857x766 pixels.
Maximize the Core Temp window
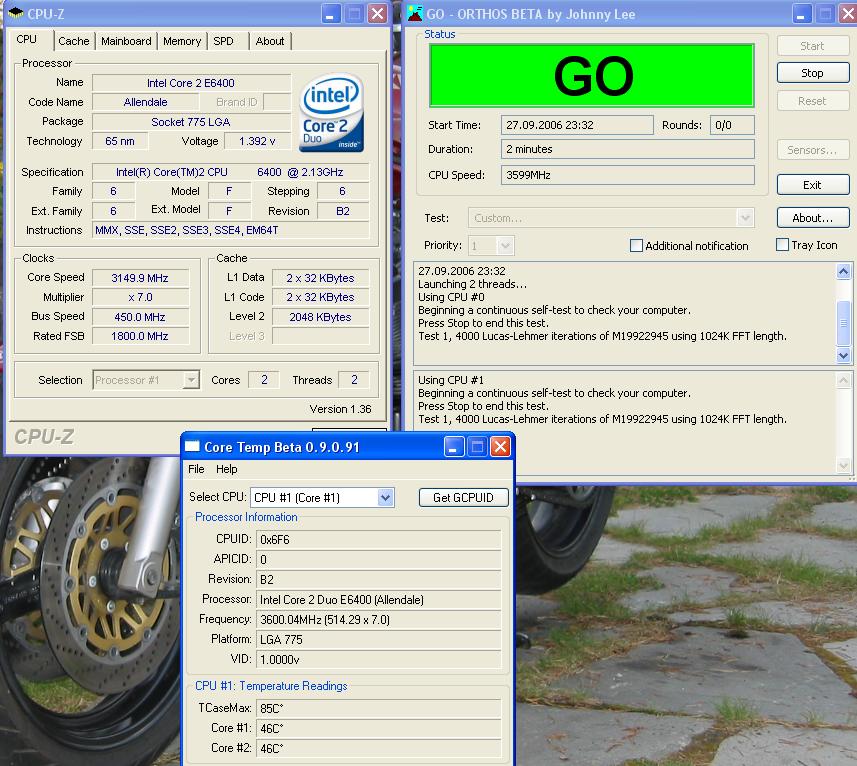click(477, 447)
